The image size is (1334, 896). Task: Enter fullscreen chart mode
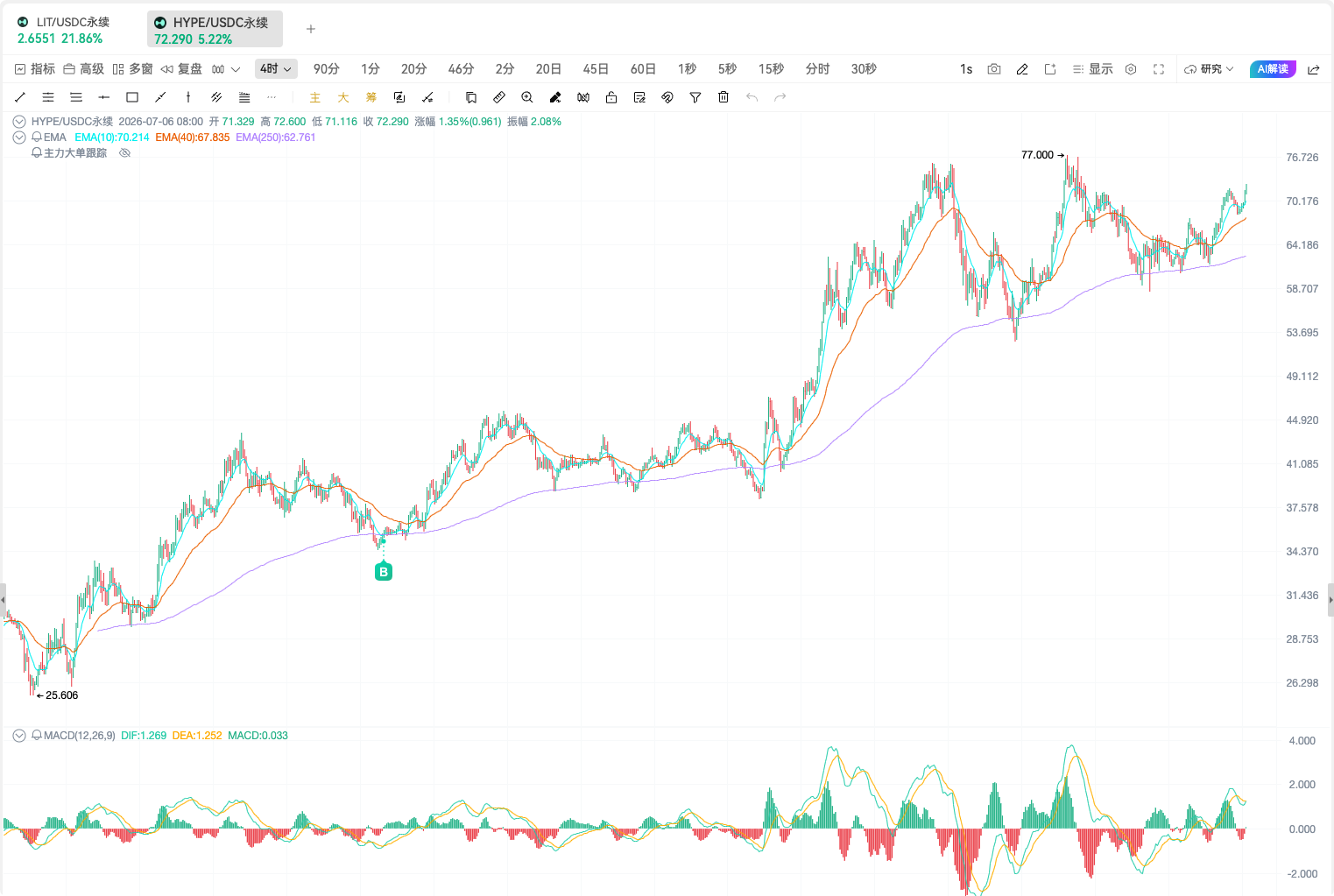1159,69
